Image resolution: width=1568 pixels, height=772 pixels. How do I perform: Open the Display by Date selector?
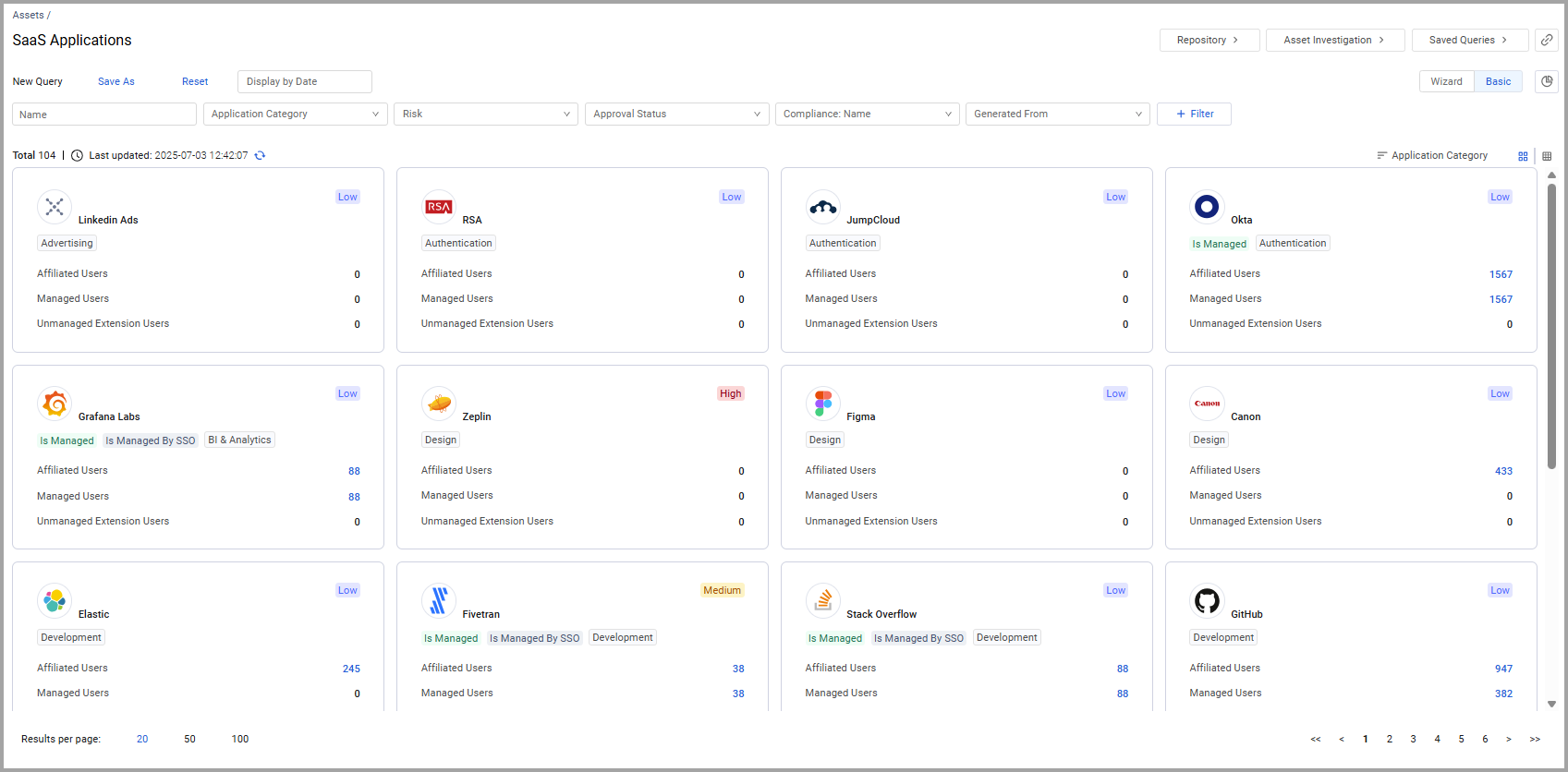point(305,81)
